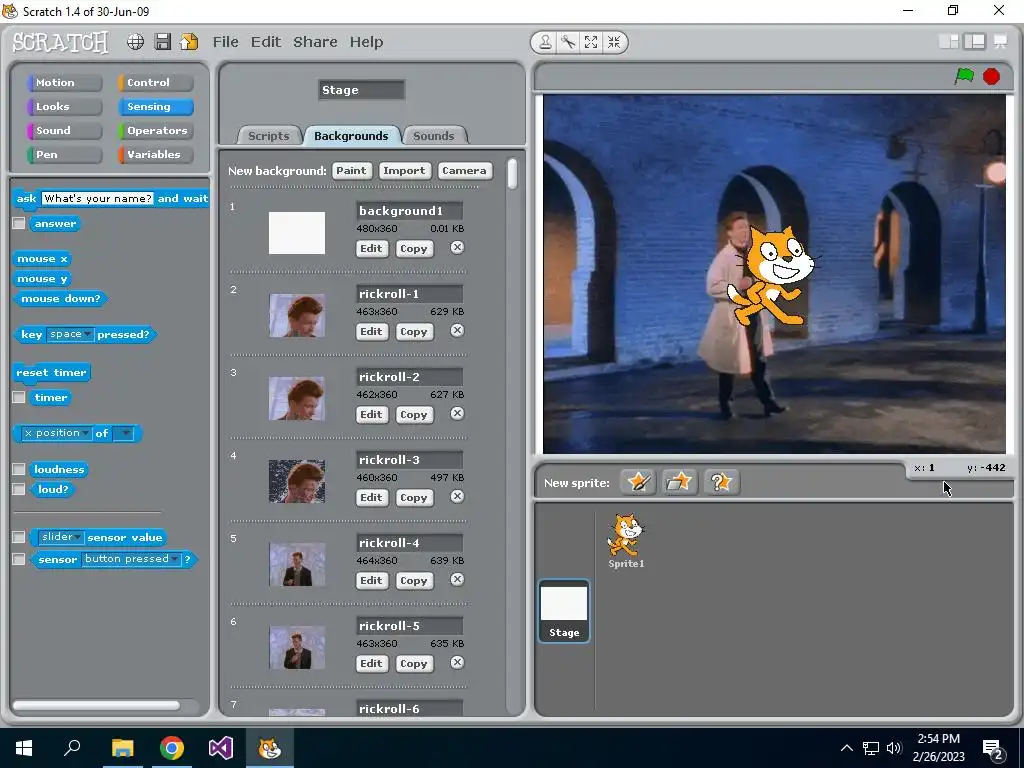
Task: Open the Share menu
Action: (x=315, y=42)
